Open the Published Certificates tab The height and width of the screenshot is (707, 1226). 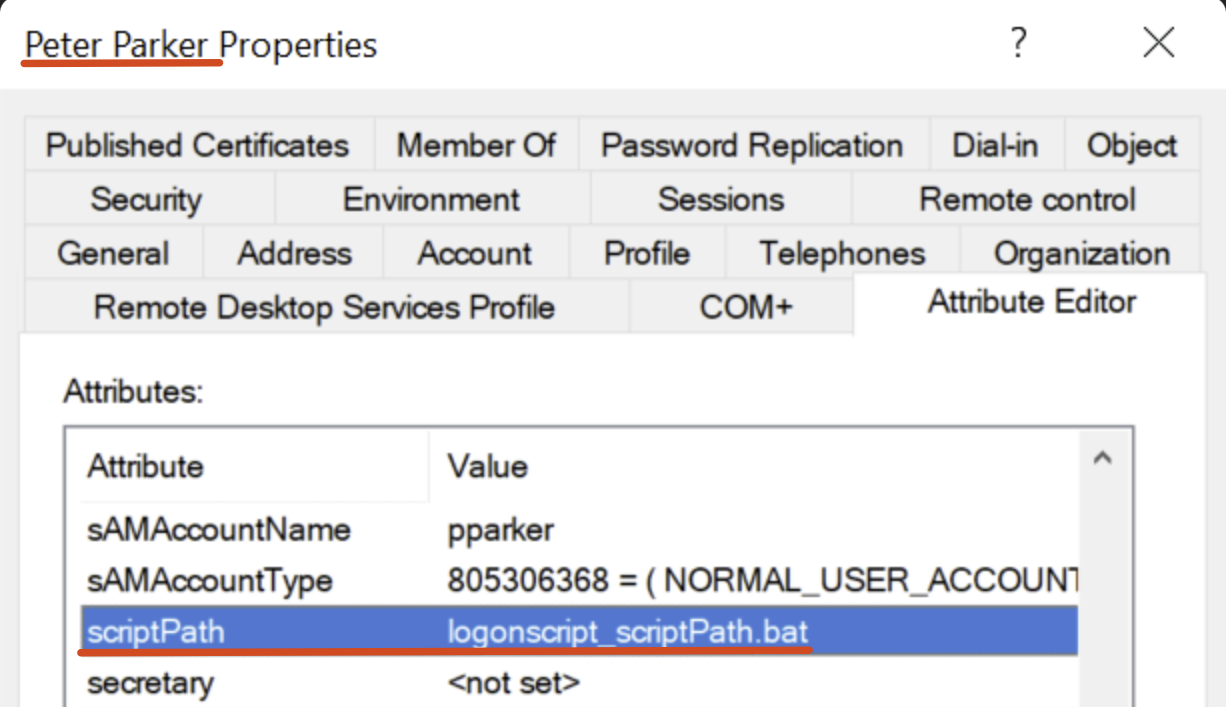tap(197, 146)
